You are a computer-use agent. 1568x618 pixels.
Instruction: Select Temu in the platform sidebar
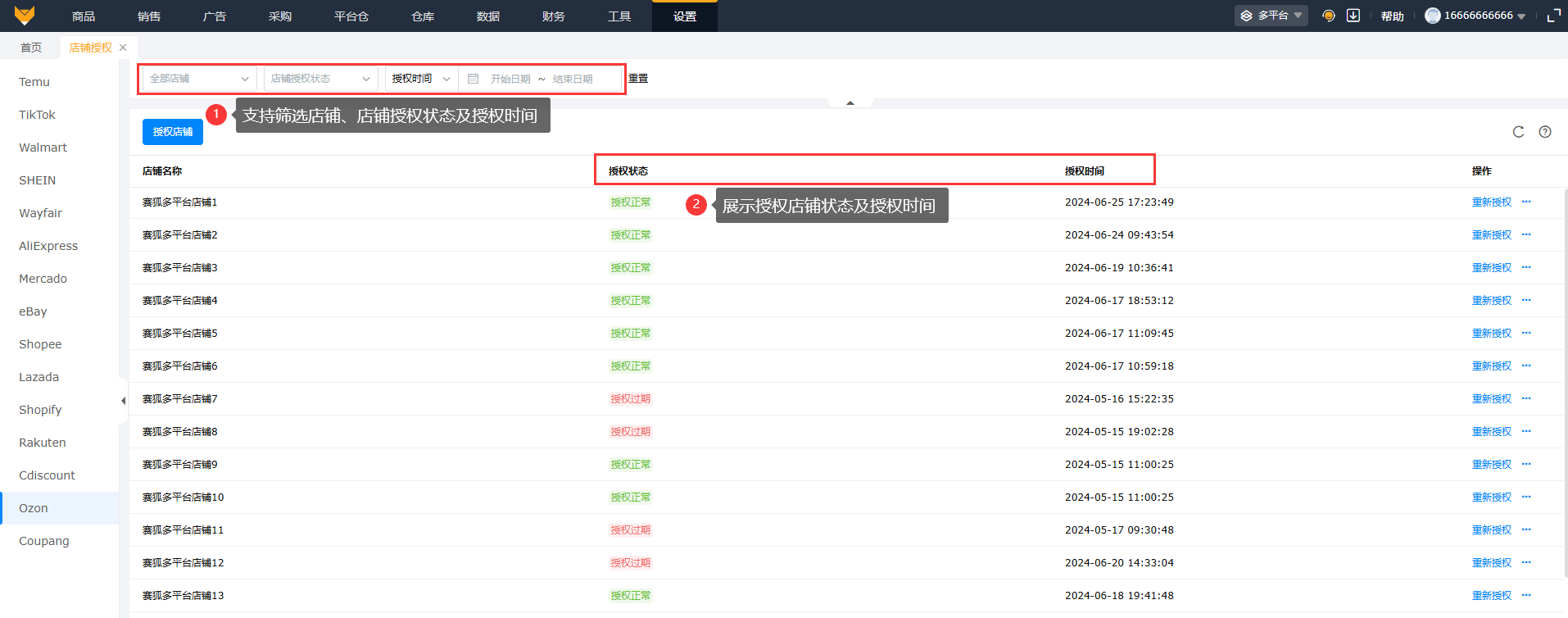59,82
